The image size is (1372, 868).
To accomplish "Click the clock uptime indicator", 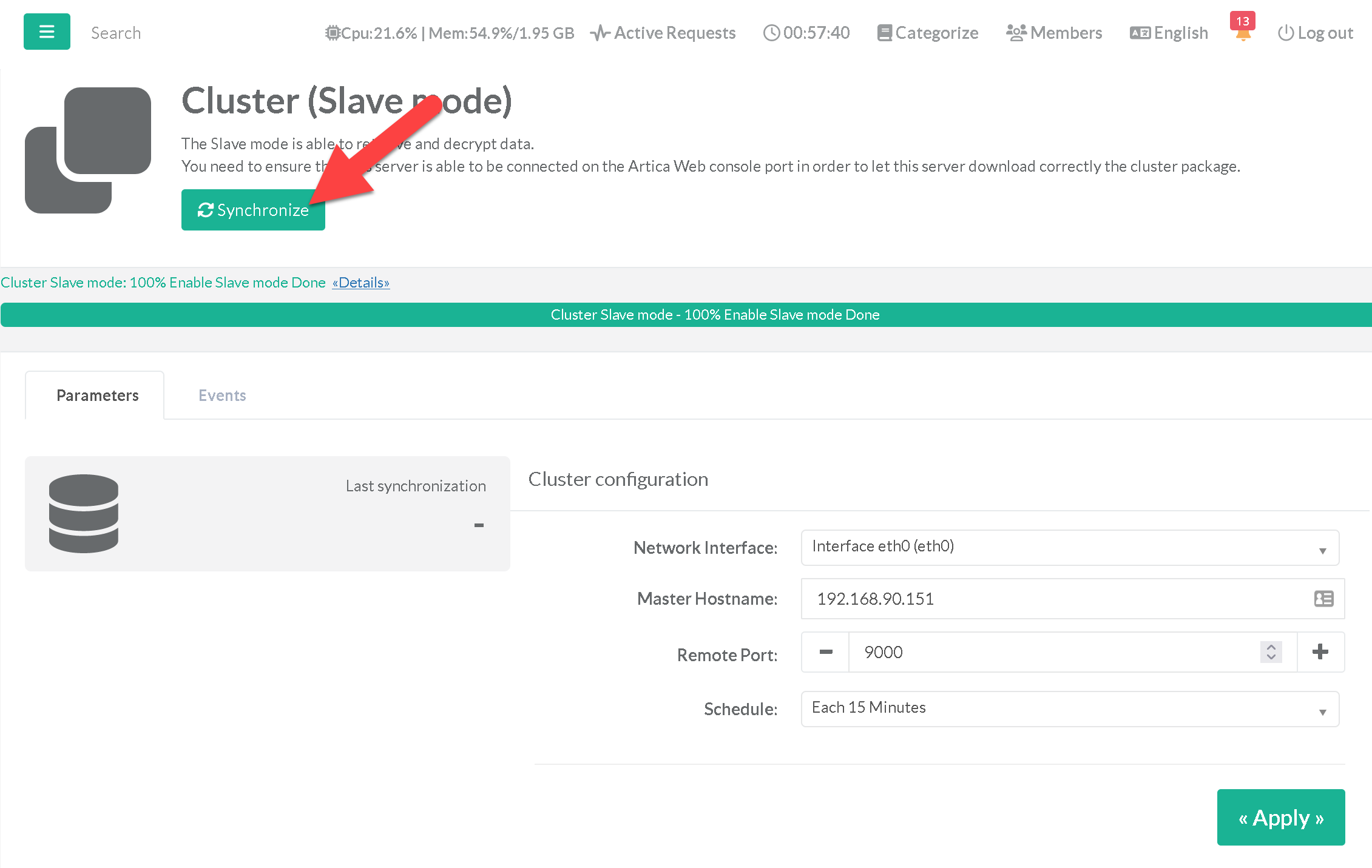I will click(x=806, y=33).
